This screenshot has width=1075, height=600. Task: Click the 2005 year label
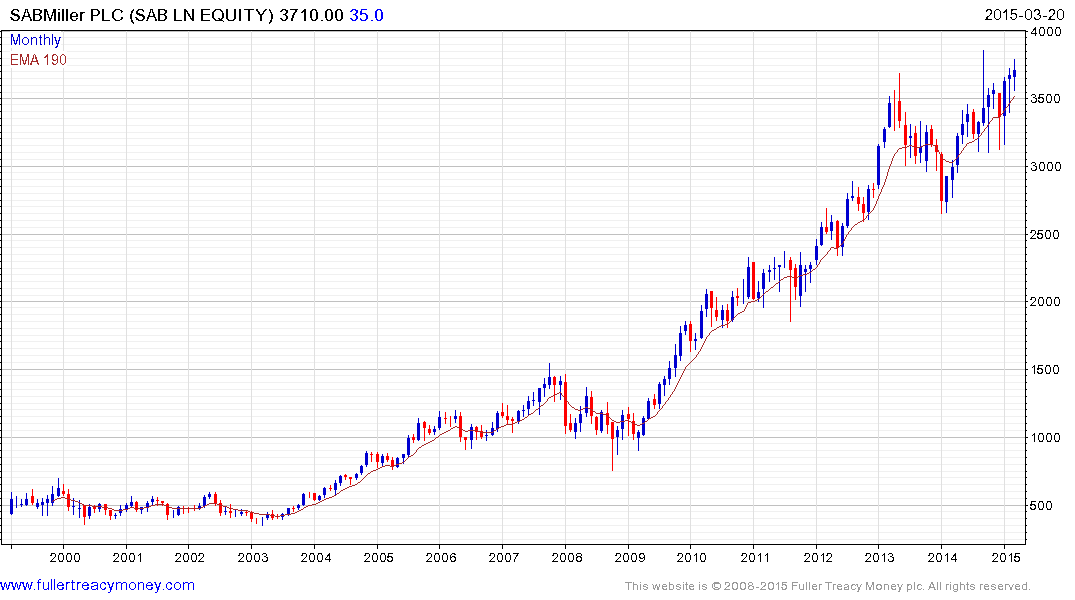(378, 557)
